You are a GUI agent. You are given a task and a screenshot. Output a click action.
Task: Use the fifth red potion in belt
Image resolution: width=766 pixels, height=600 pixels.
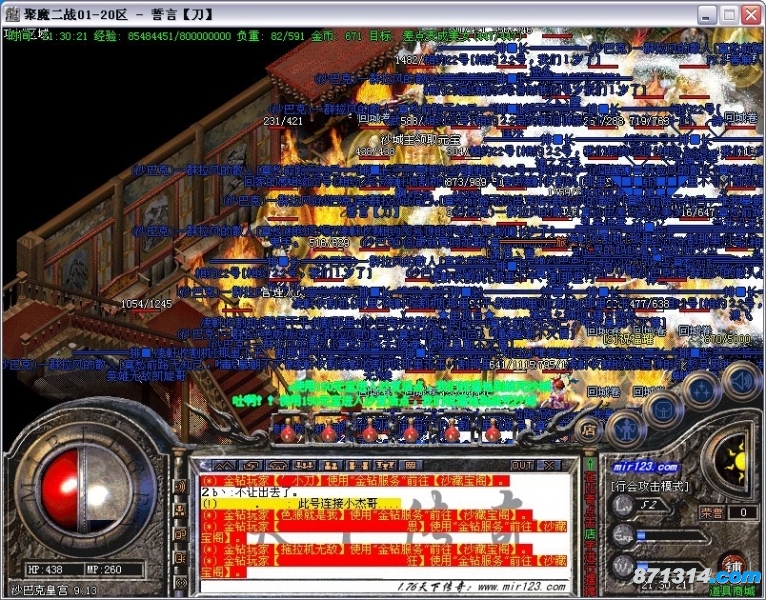[x=451, y=431]
